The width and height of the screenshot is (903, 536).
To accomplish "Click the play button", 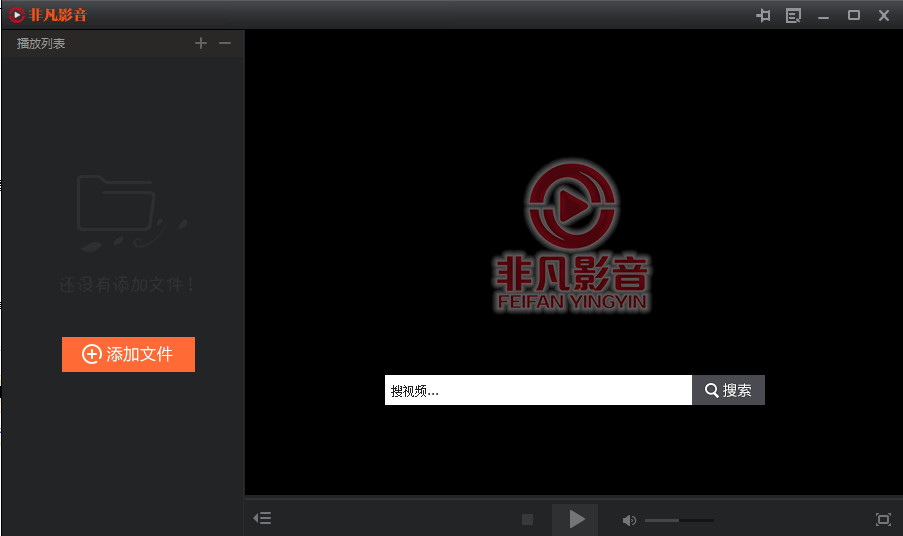I will tap(575, 519).
